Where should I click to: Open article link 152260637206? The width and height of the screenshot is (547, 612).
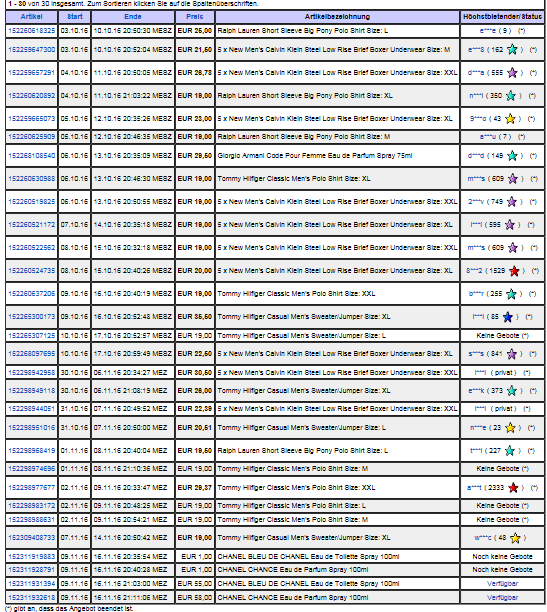click(32, 294)
